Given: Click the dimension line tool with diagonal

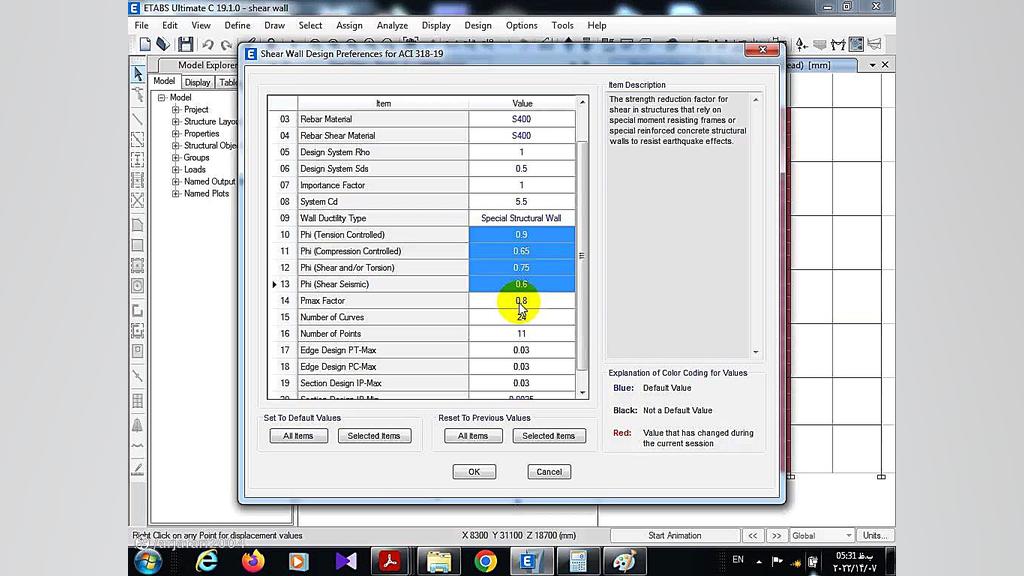Looking at the screenshot, I should point(138,376).
